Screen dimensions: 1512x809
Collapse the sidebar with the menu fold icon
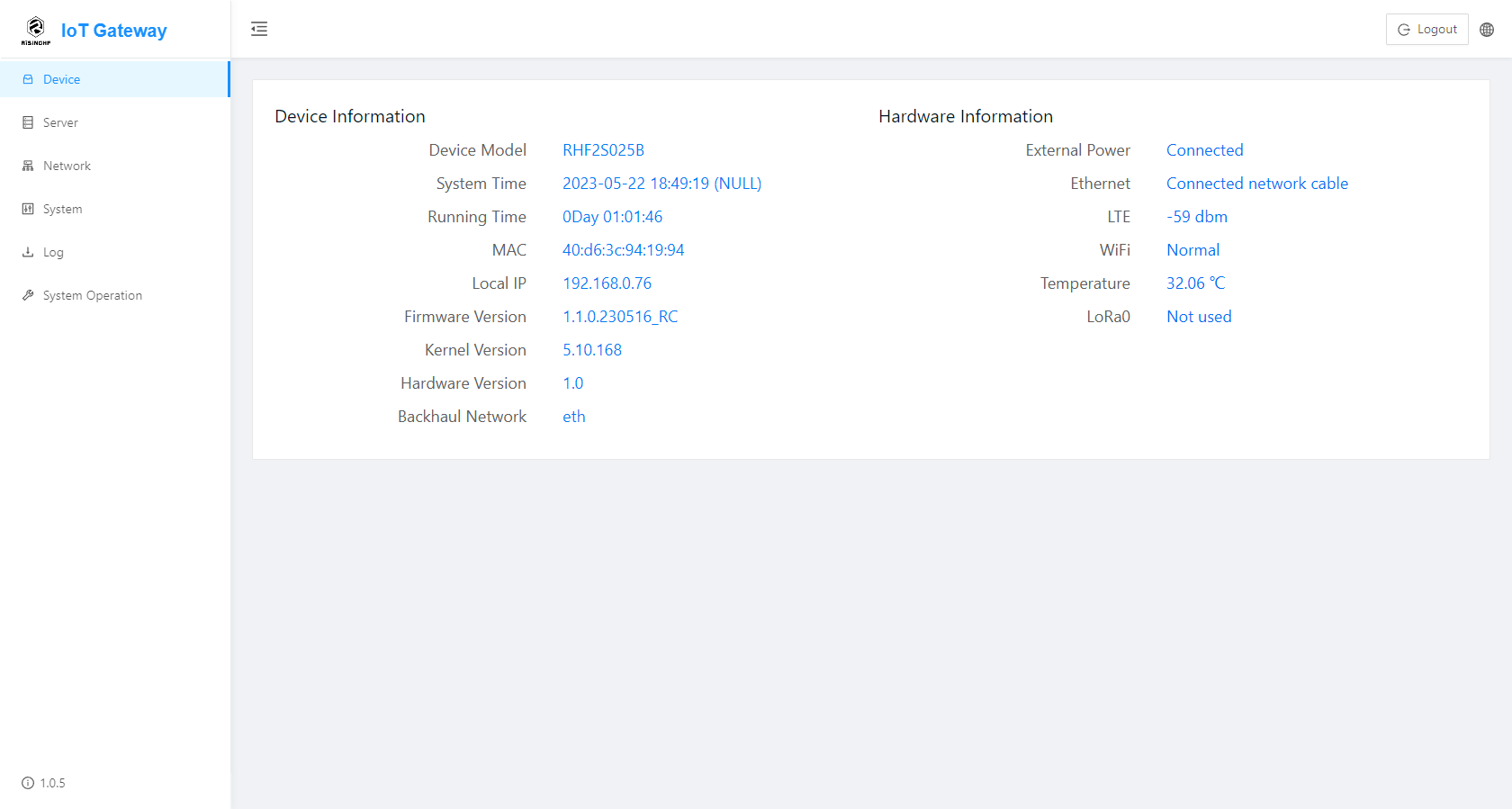[259, 29]
